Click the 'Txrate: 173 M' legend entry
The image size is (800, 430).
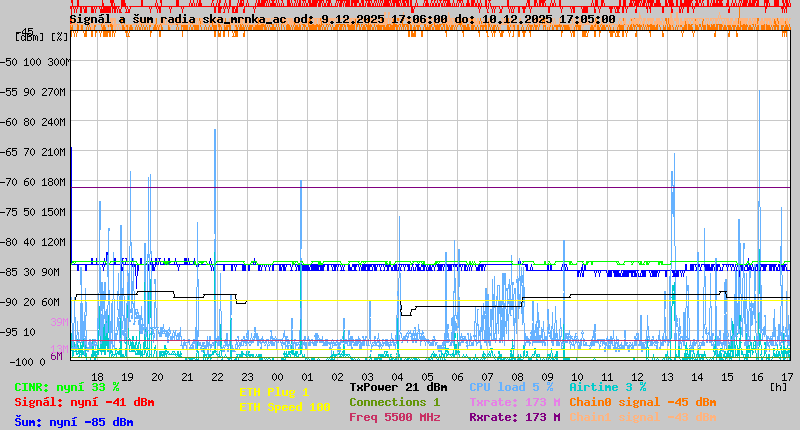click(x=515, y=402)
